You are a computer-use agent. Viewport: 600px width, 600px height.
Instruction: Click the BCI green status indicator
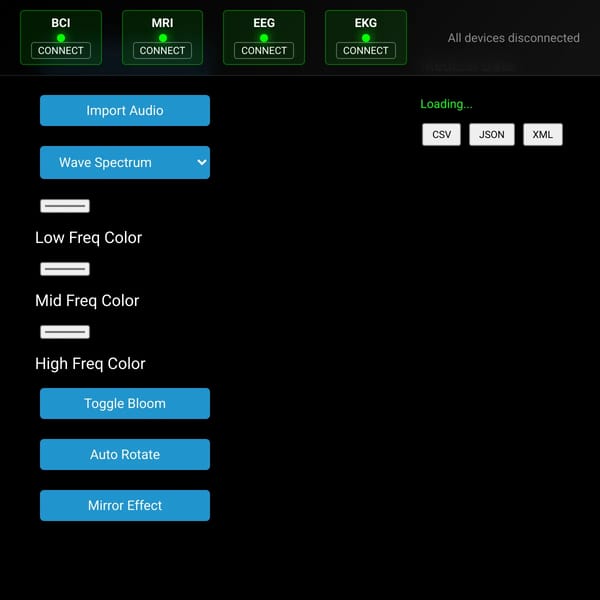tap(60, 38)
